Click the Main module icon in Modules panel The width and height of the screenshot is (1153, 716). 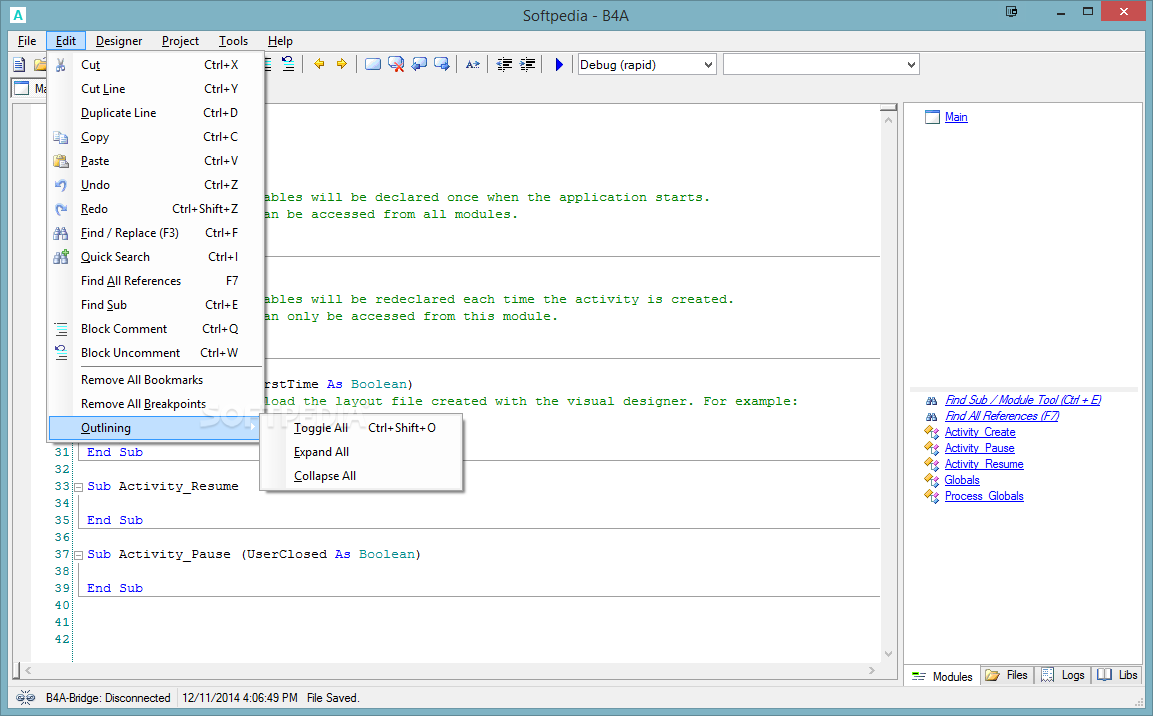pos(932,117)
